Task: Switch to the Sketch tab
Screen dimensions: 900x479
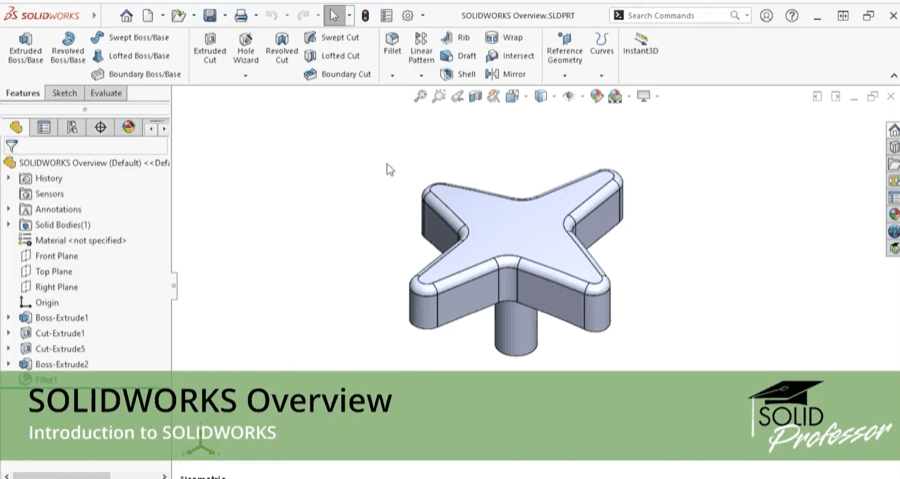Action: [x=65, y=93]
